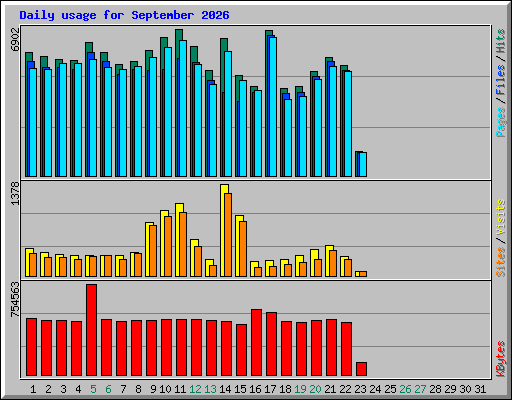Click the tallest yellow Visits bar on day 14
The image size is (512, 400).
coord(224,230)
